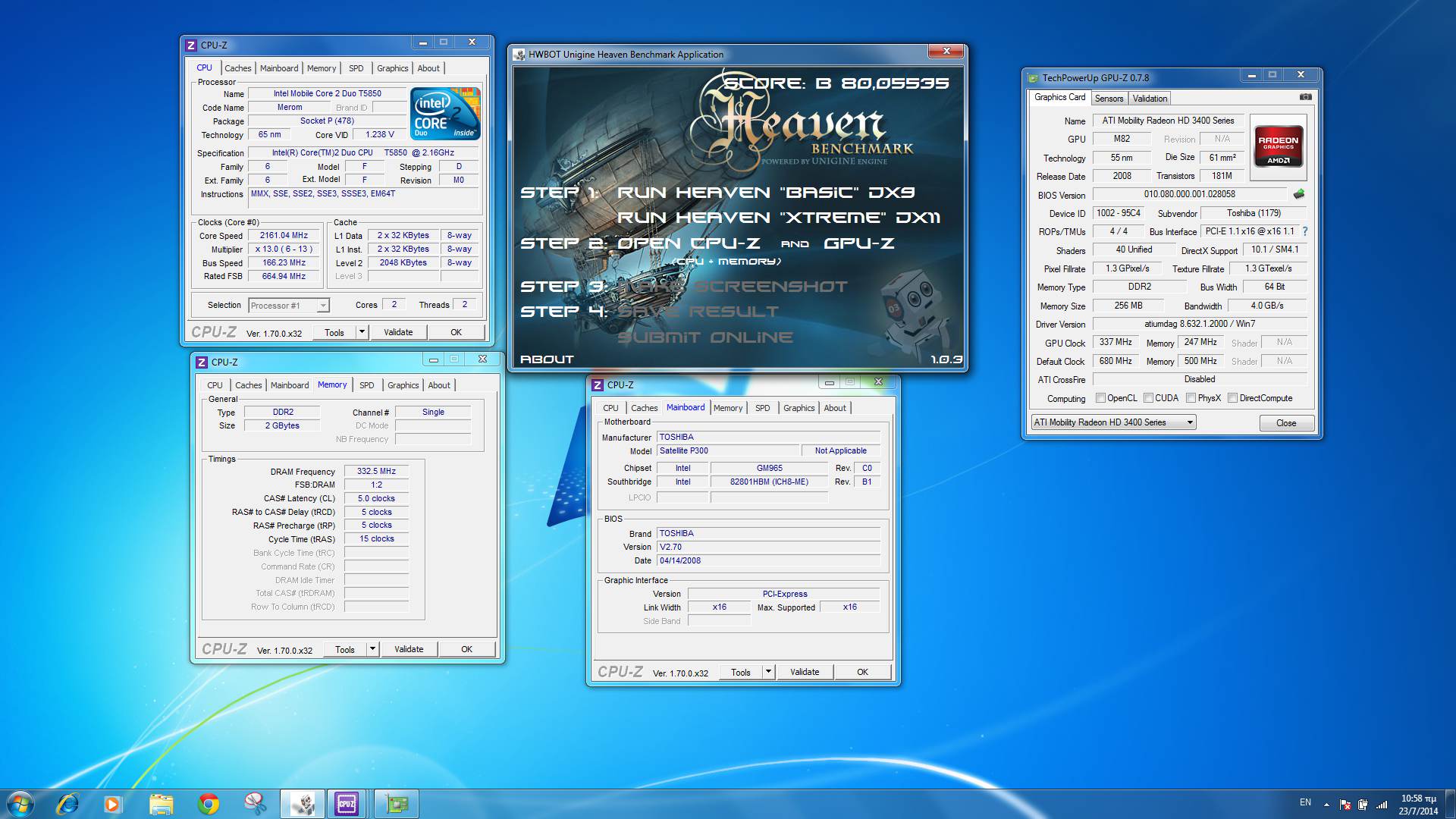Image resolution: width=1456 pixels, height=819 pixels.
Task: Click the Core Speed value 2161.04 MHz
Action: pyautogui.click(x=284, y=236)
